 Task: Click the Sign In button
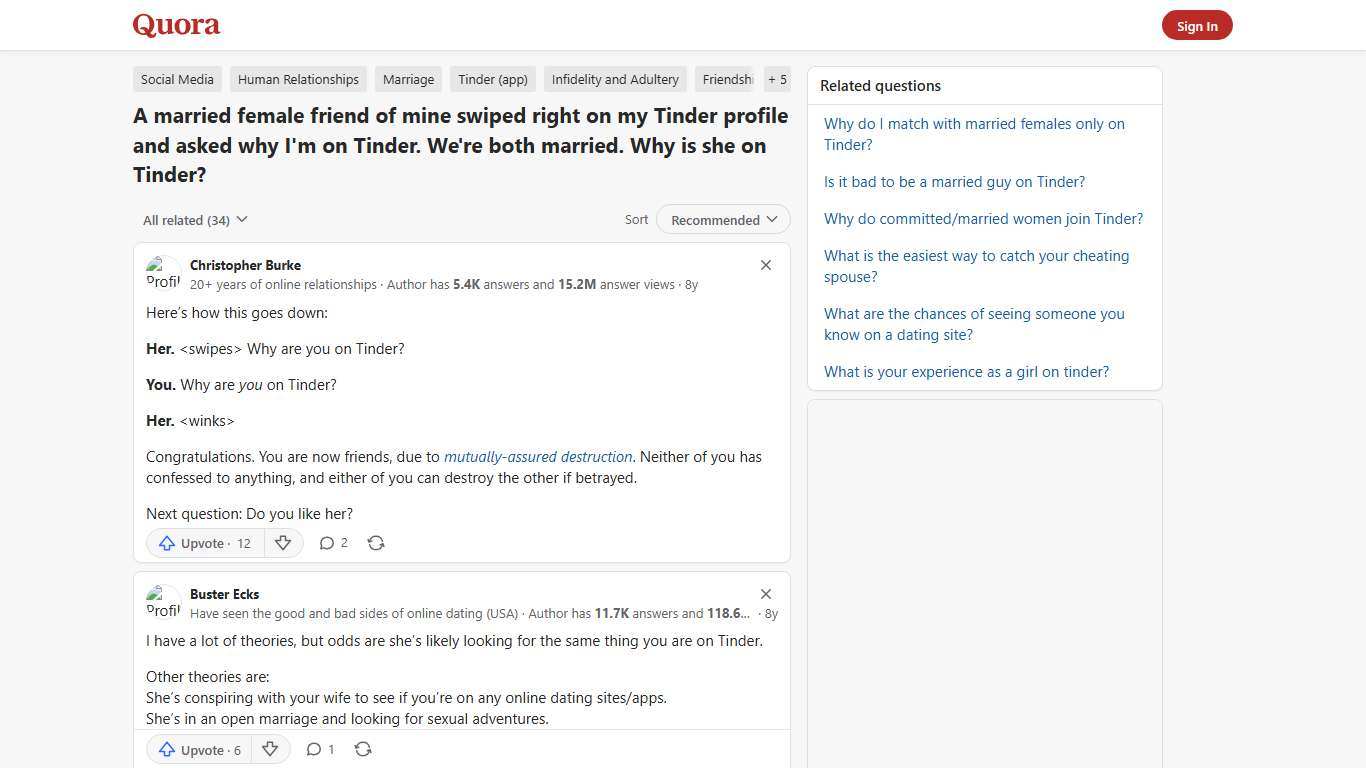click(x=1197, y=25)
